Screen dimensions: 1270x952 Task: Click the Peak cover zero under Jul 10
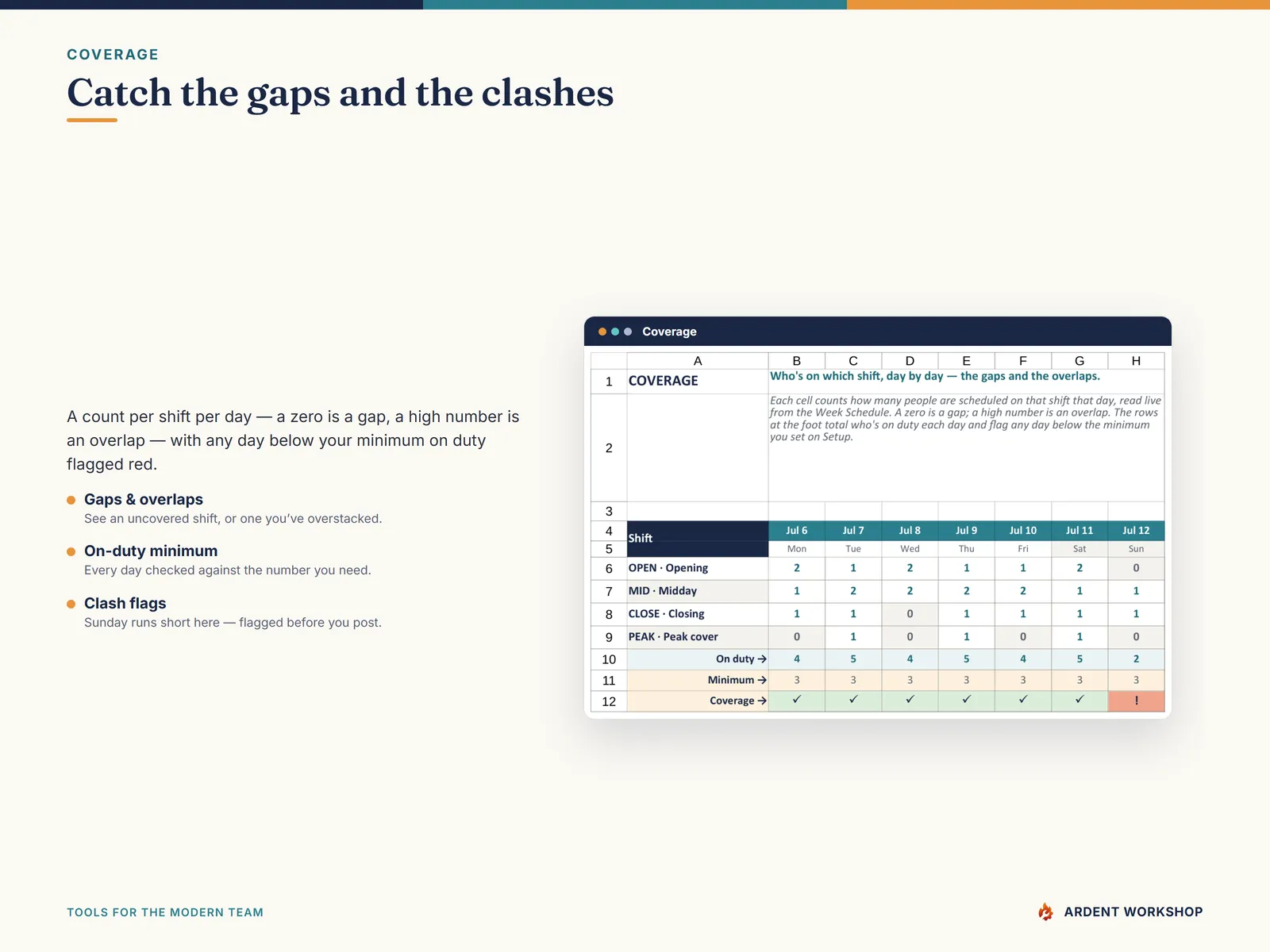click(x=1023, y=637)
